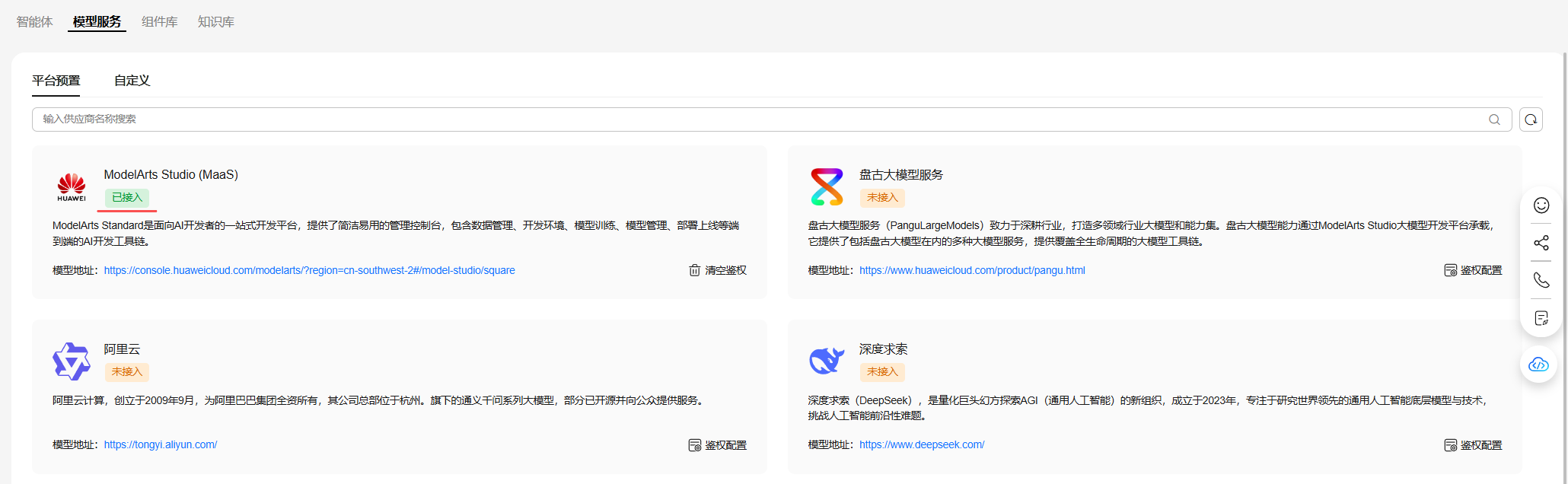Viewport: 1568px width, 484px height.
Task: Click the share icon in floating sidebar
Action: 1541,243
